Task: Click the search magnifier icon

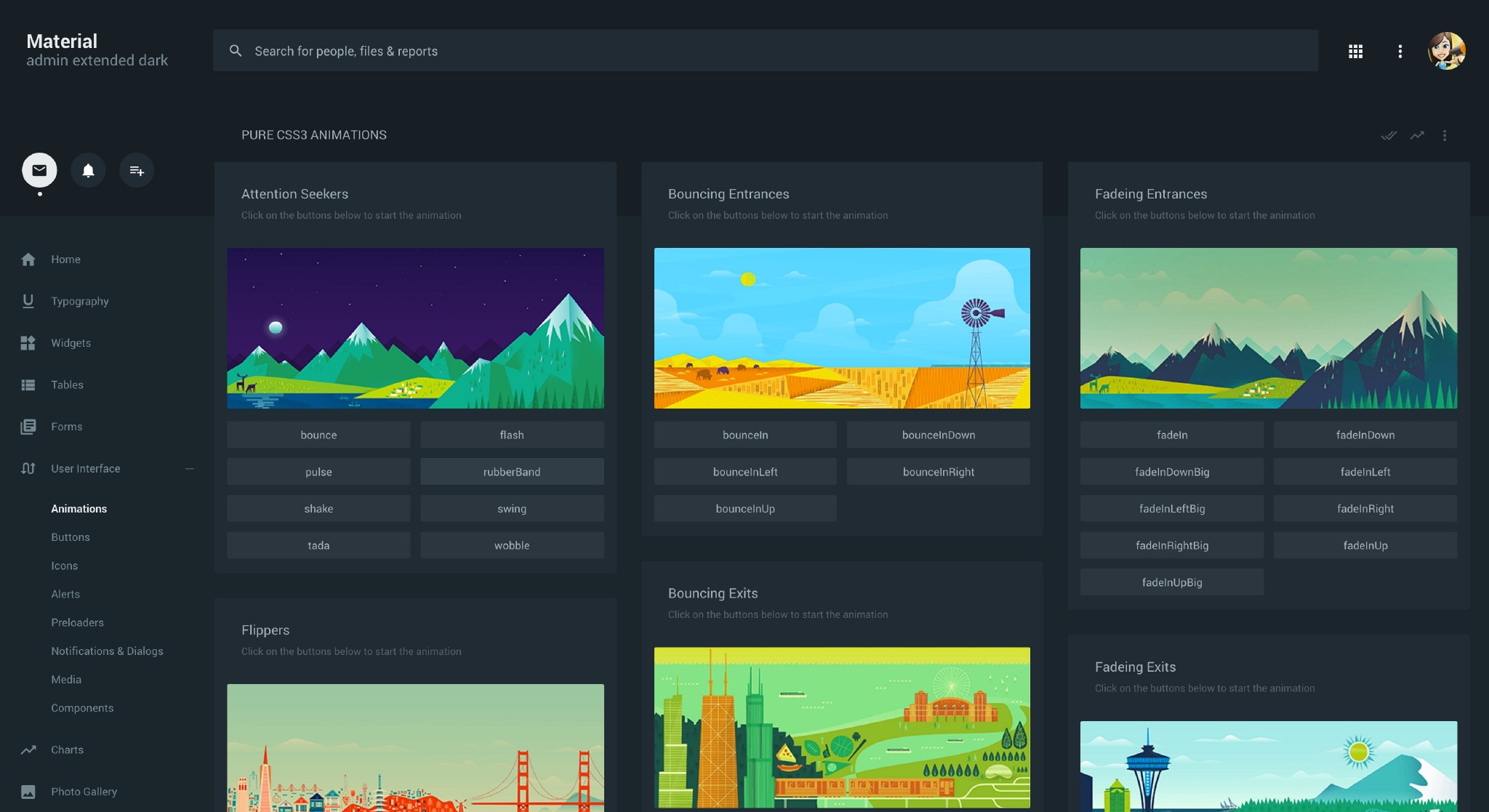Action: point(236,51)
